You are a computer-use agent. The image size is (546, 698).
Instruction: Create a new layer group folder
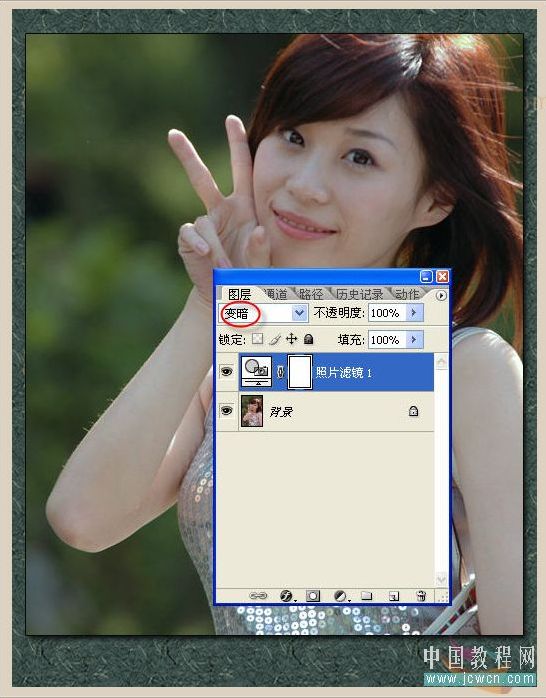(366, 595)
